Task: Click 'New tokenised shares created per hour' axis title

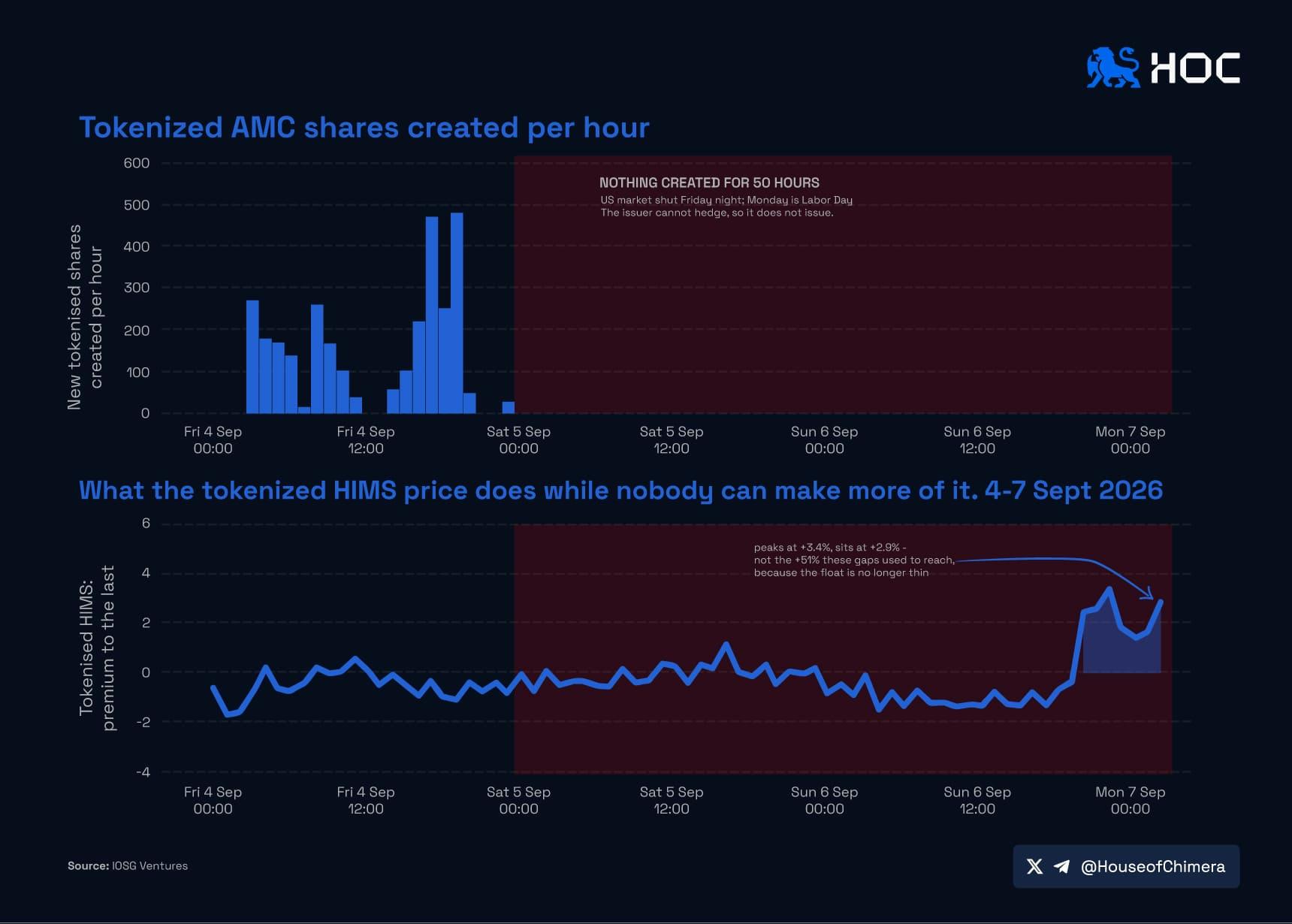Action: pos(84,317)
